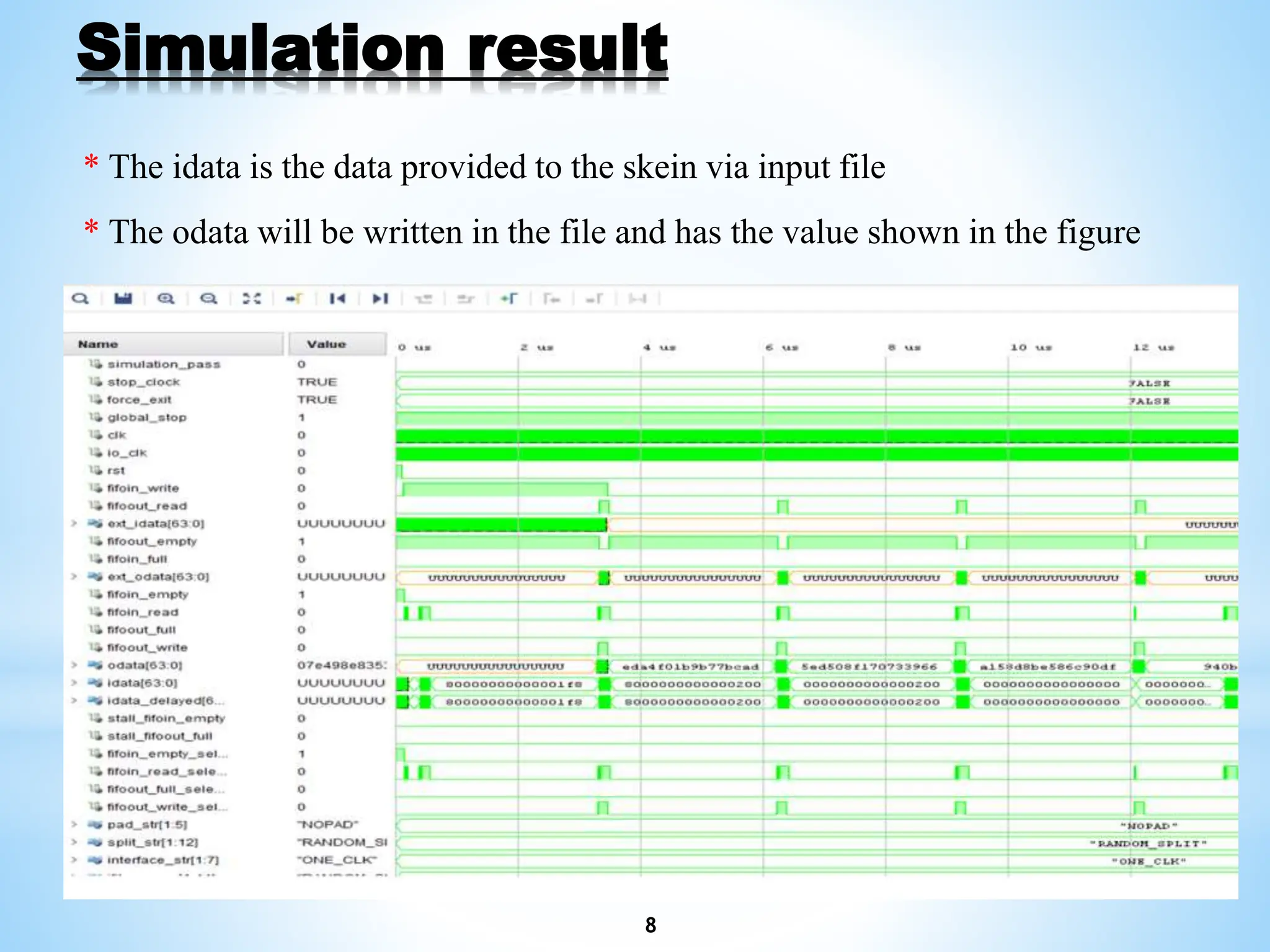
Task: Select the global_stop signal row
Action: coord(146,418)
